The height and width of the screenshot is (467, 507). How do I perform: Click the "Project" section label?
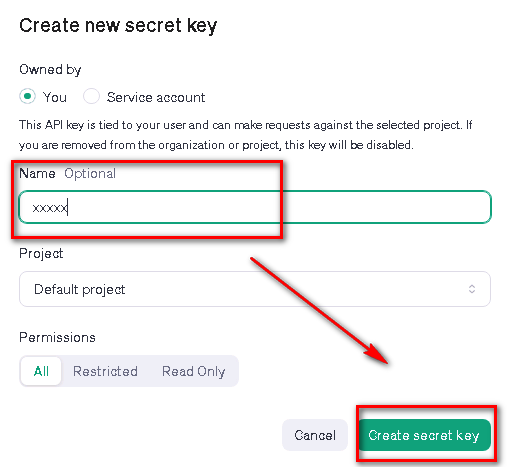click(x=41, y=254)
